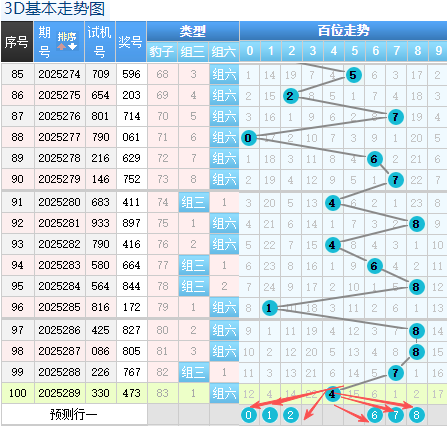Click the hundreds ball 1 in period 2025285
Viewport: 447px width, 427px height.
pos(269,308)
